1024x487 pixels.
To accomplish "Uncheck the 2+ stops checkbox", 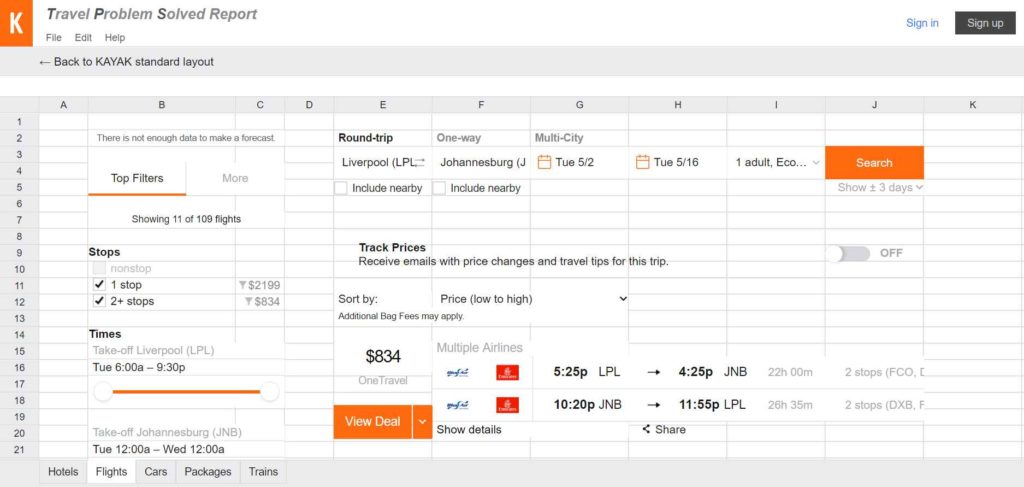I will point(99,301).
